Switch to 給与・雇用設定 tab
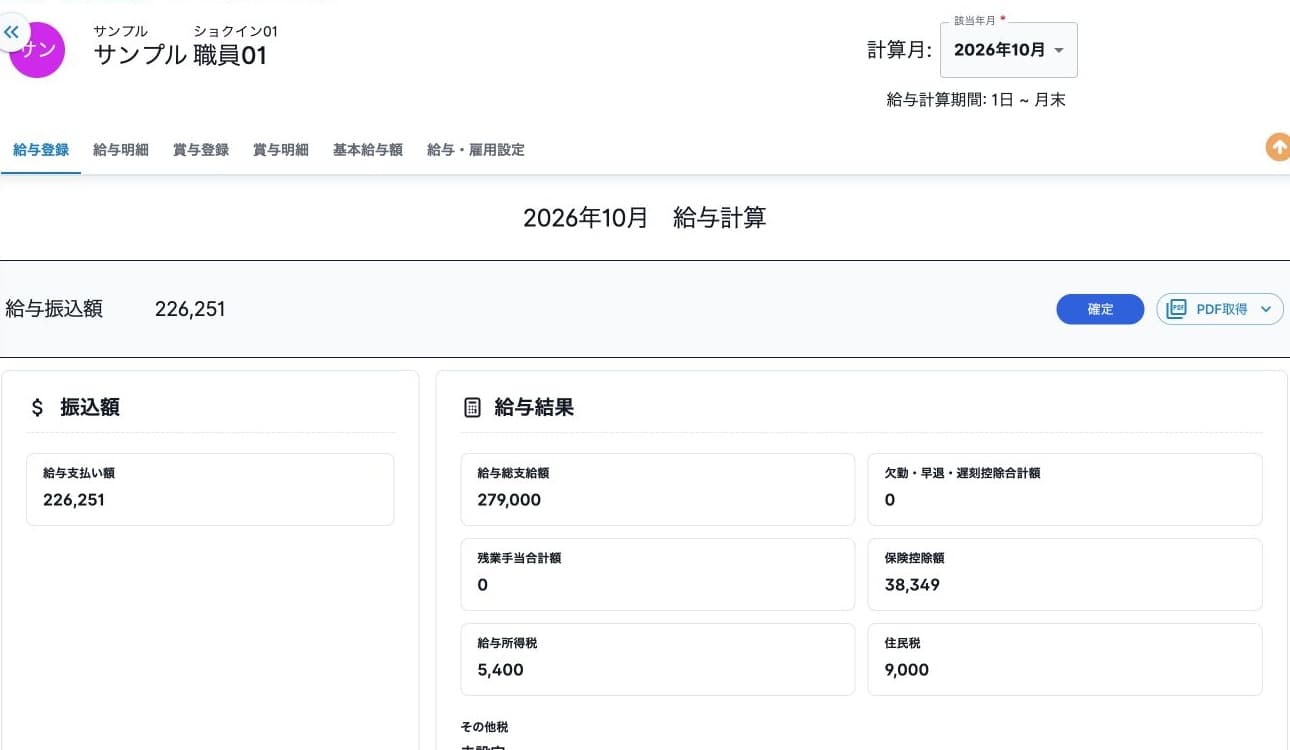The width and height of the screenshot is (1290, 750). (476, 150)
